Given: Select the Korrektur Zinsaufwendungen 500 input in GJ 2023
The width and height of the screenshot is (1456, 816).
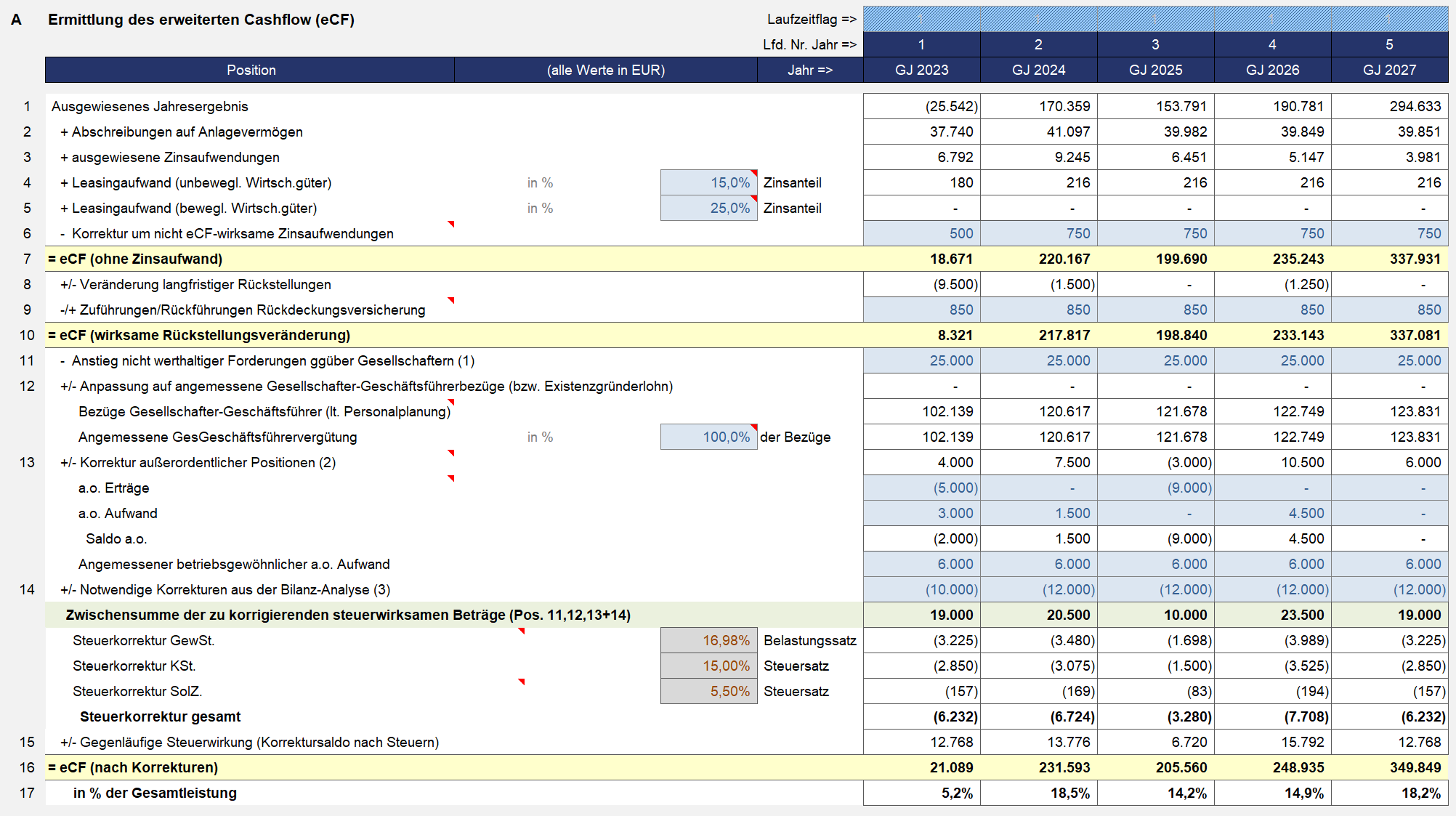Looking at the screenshot, I should point(921,233).
